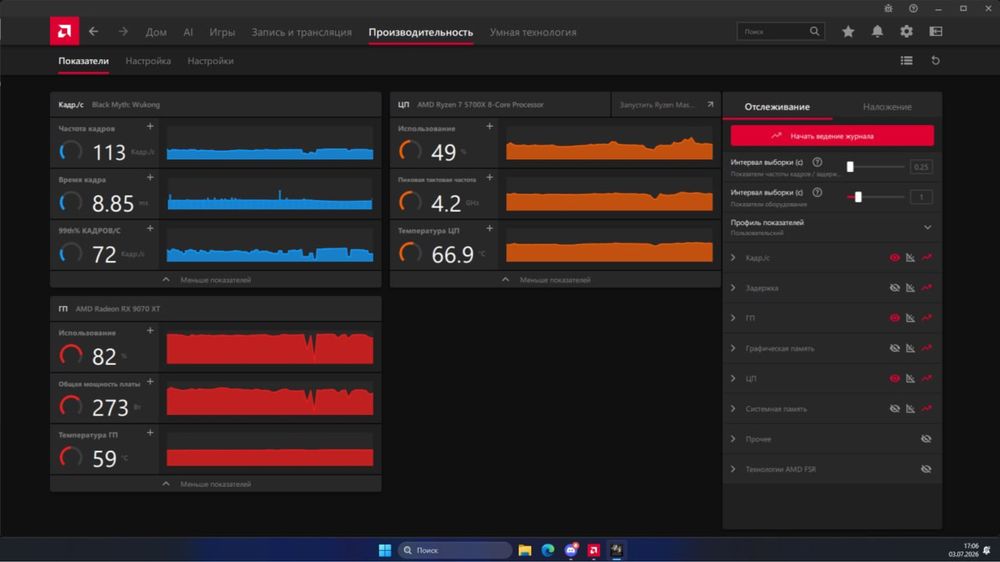Toggle eye visibility for ЦП
This screenshot has width=1000, height=562.
tap(895, 378)
